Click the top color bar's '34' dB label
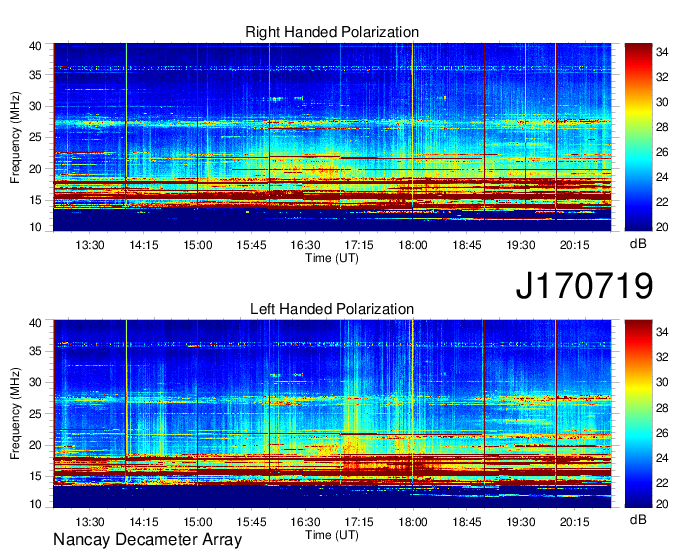The height and width of the screenshot is (552, 680). (662, 52)
